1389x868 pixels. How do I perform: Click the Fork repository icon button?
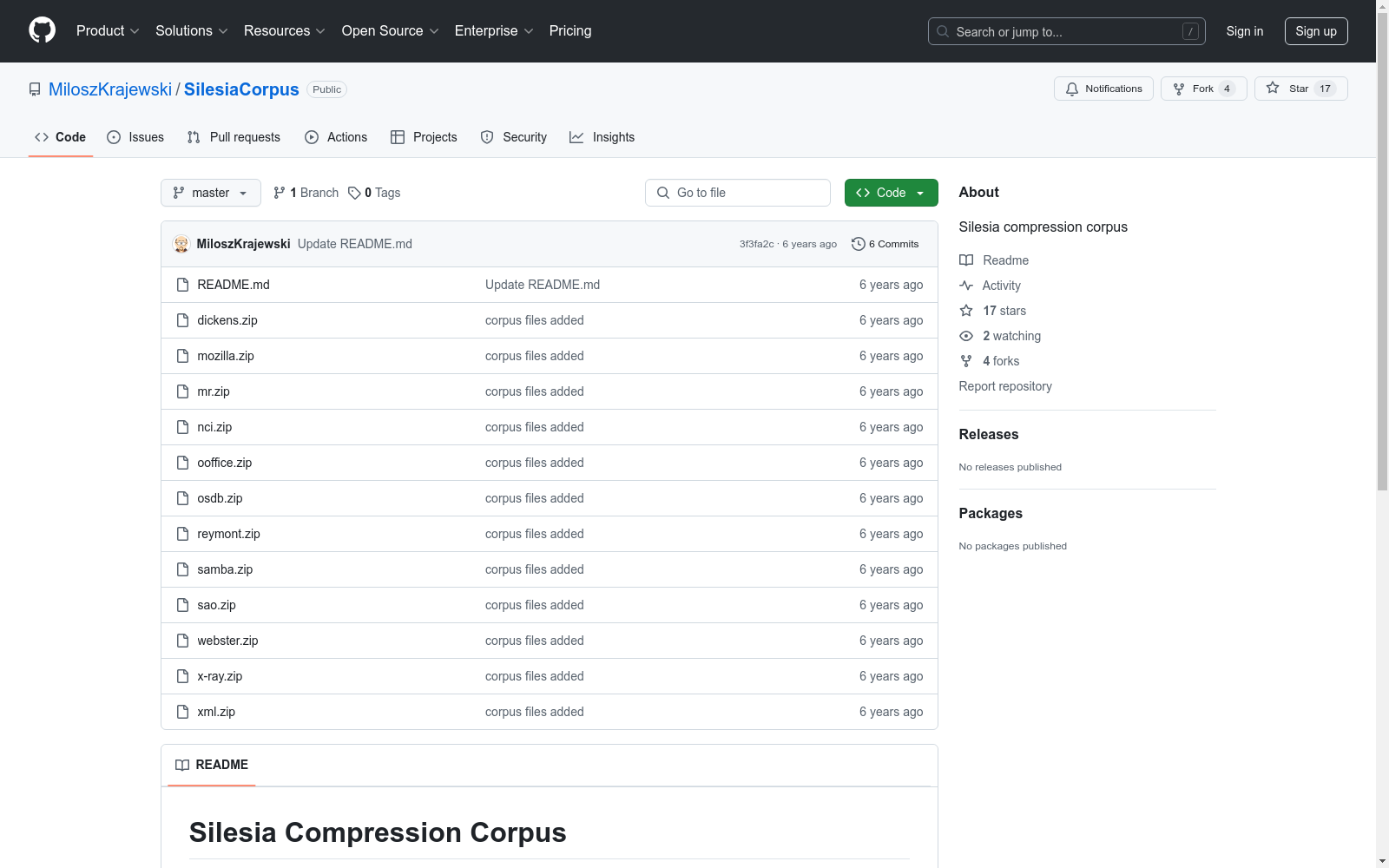1179,89
